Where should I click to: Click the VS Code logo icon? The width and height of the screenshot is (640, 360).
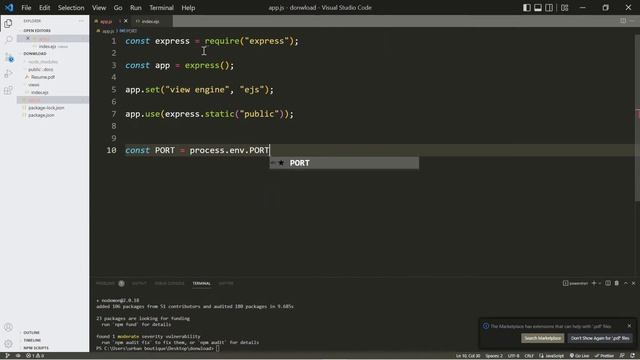tap(9, 8)
